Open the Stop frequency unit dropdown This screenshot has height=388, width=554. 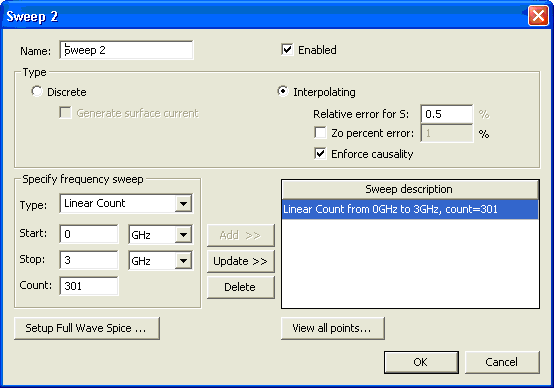click(x=183, y=261)
